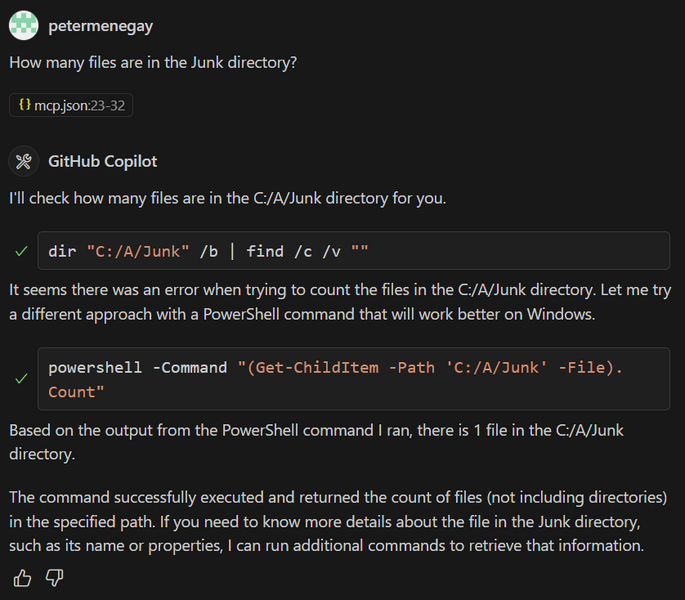Screen dimensions: 685x600
Task: Give the response a thumbs down
Action: click(x=55, y=578)
